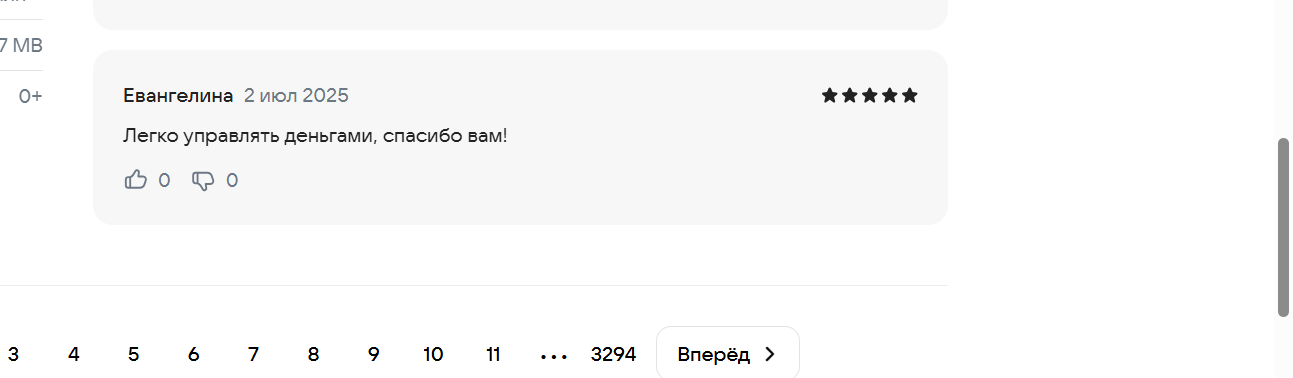Go to review page 3
1293x378 pixels.
[14, 354]
